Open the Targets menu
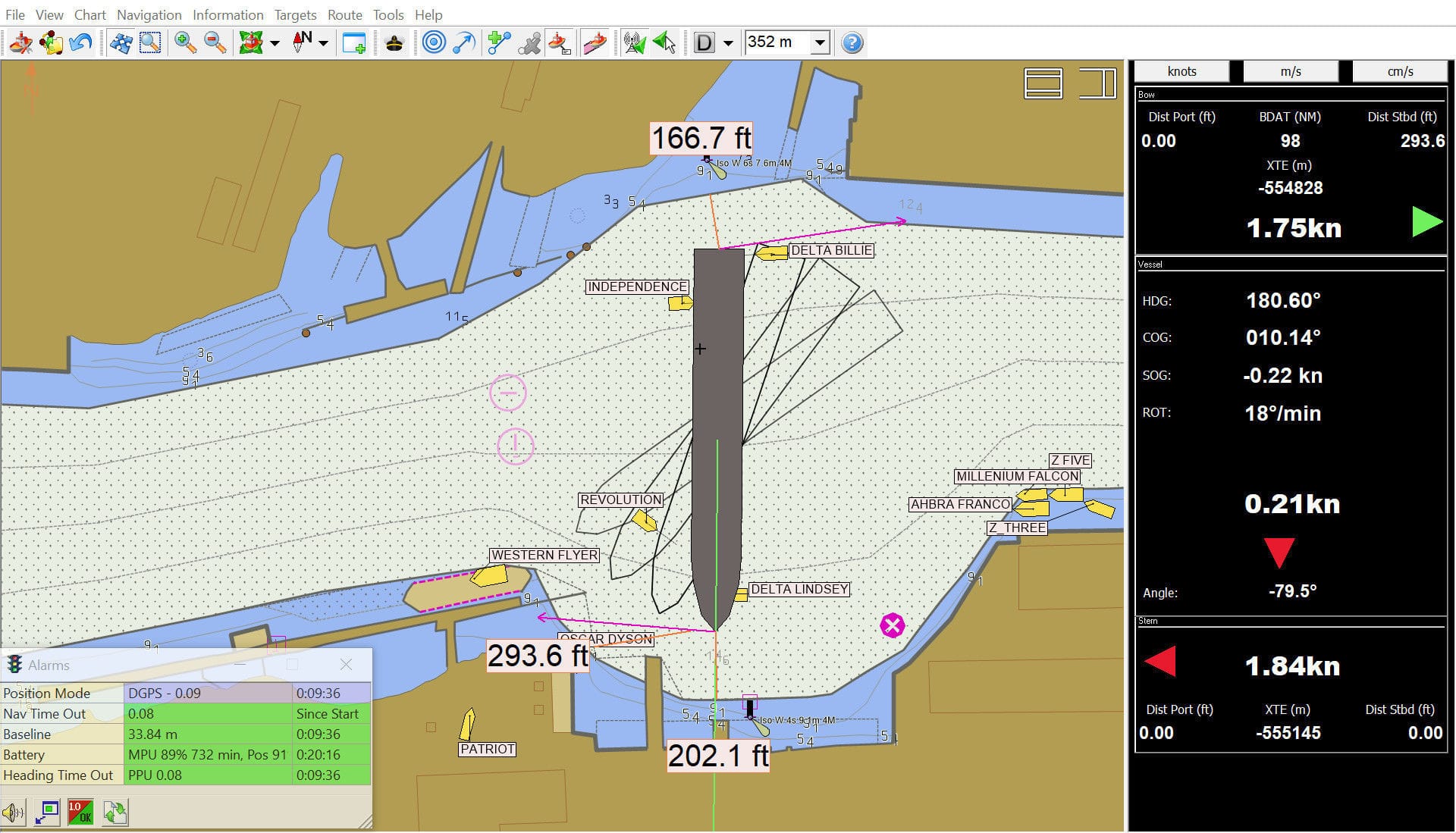This screenshot has height=833, width=1456. pos(295,14)
